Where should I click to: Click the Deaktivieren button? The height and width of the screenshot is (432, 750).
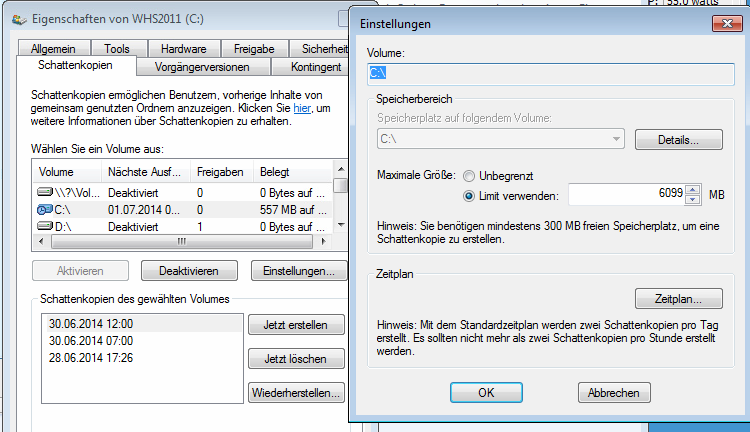point(189,271)
